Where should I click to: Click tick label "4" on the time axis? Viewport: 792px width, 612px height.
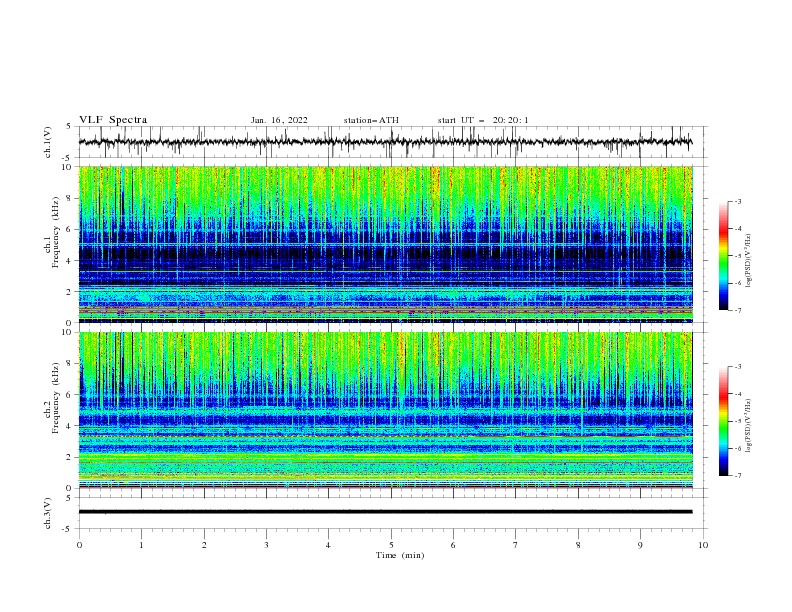point(328,545)
